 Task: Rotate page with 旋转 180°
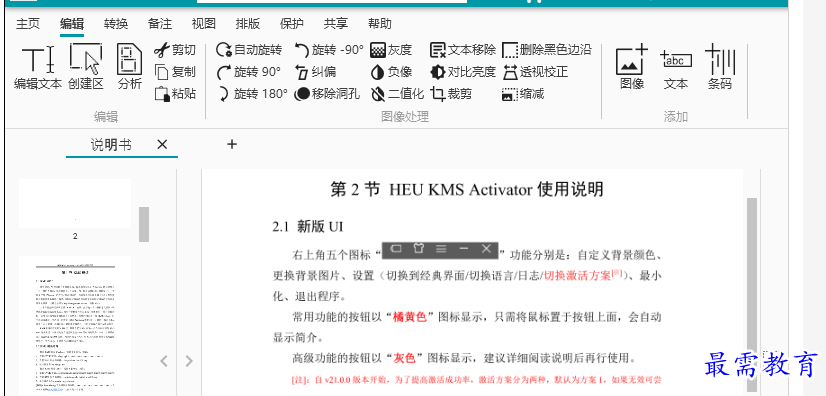point(252,94)
